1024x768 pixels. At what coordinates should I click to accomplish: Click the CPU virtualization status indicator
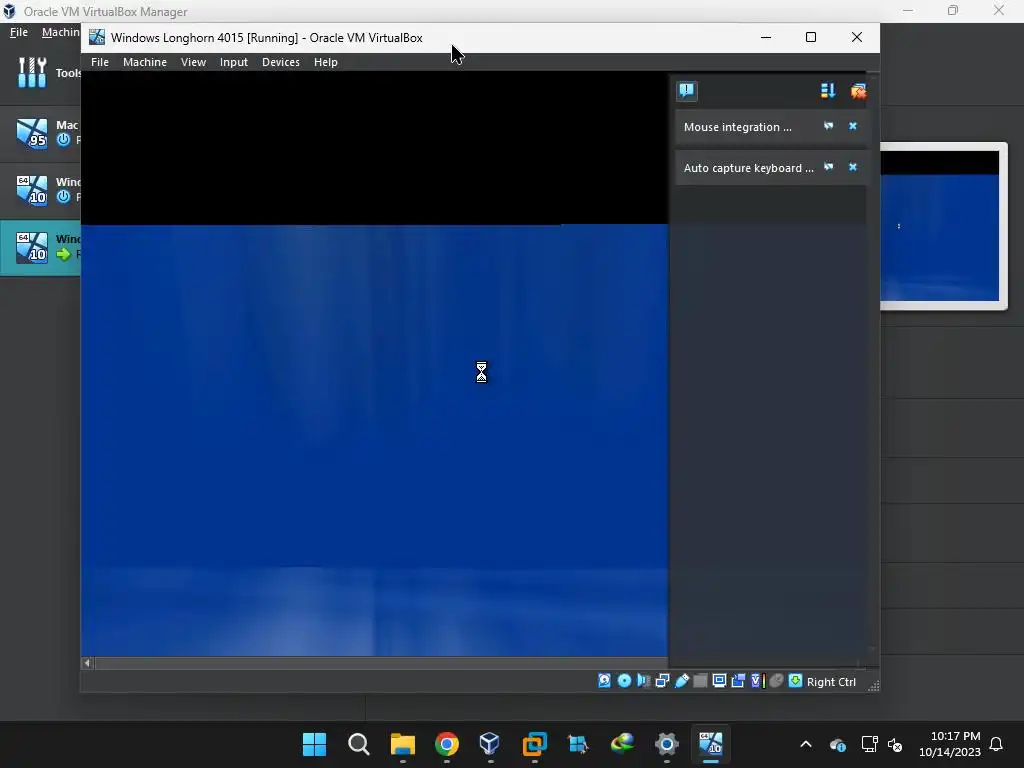[x=758, y=681]
